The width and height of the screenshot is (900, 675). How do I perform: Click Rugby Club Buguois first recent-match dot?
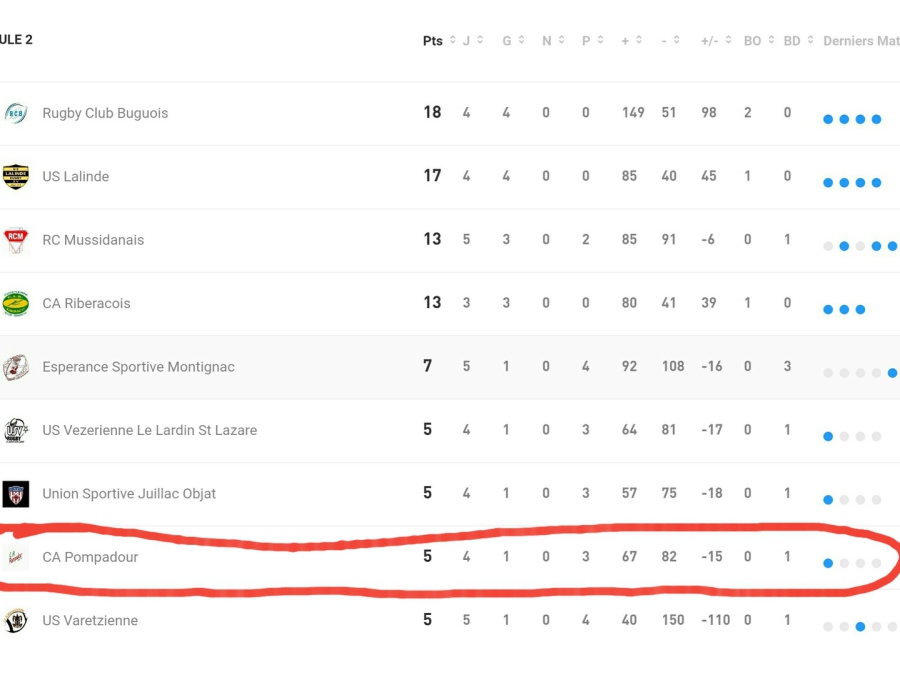coord(828,119)
